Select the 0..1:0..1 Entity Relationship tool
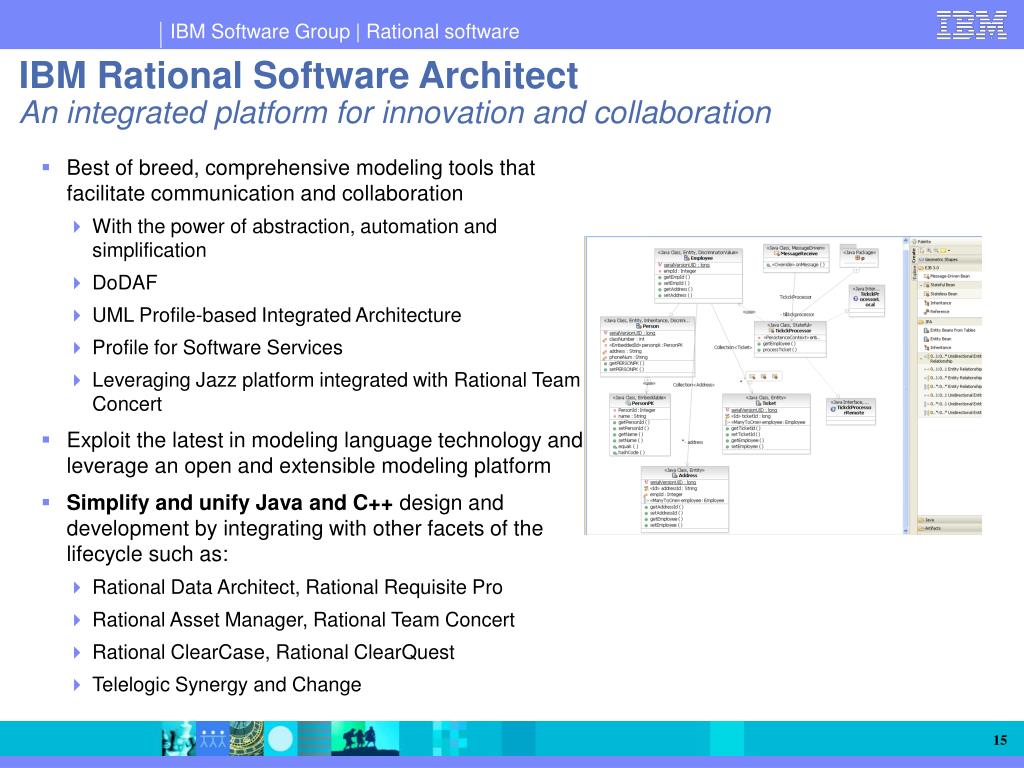Image resolution: width=1024 pixels, height=768 pixels. (953, 369)
